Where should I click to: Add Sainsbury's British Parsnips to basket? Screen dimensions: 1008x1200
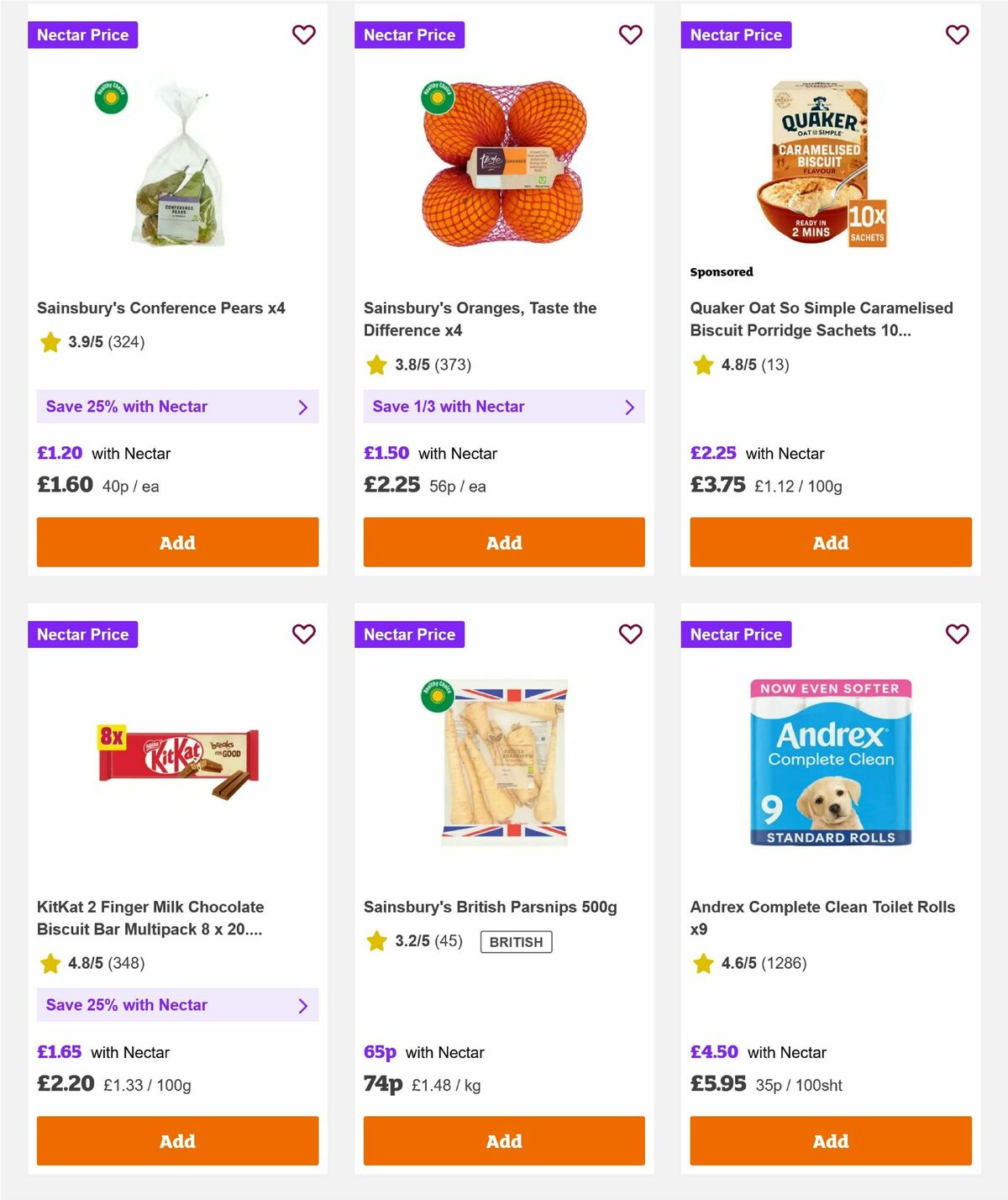coord(503,1141)
